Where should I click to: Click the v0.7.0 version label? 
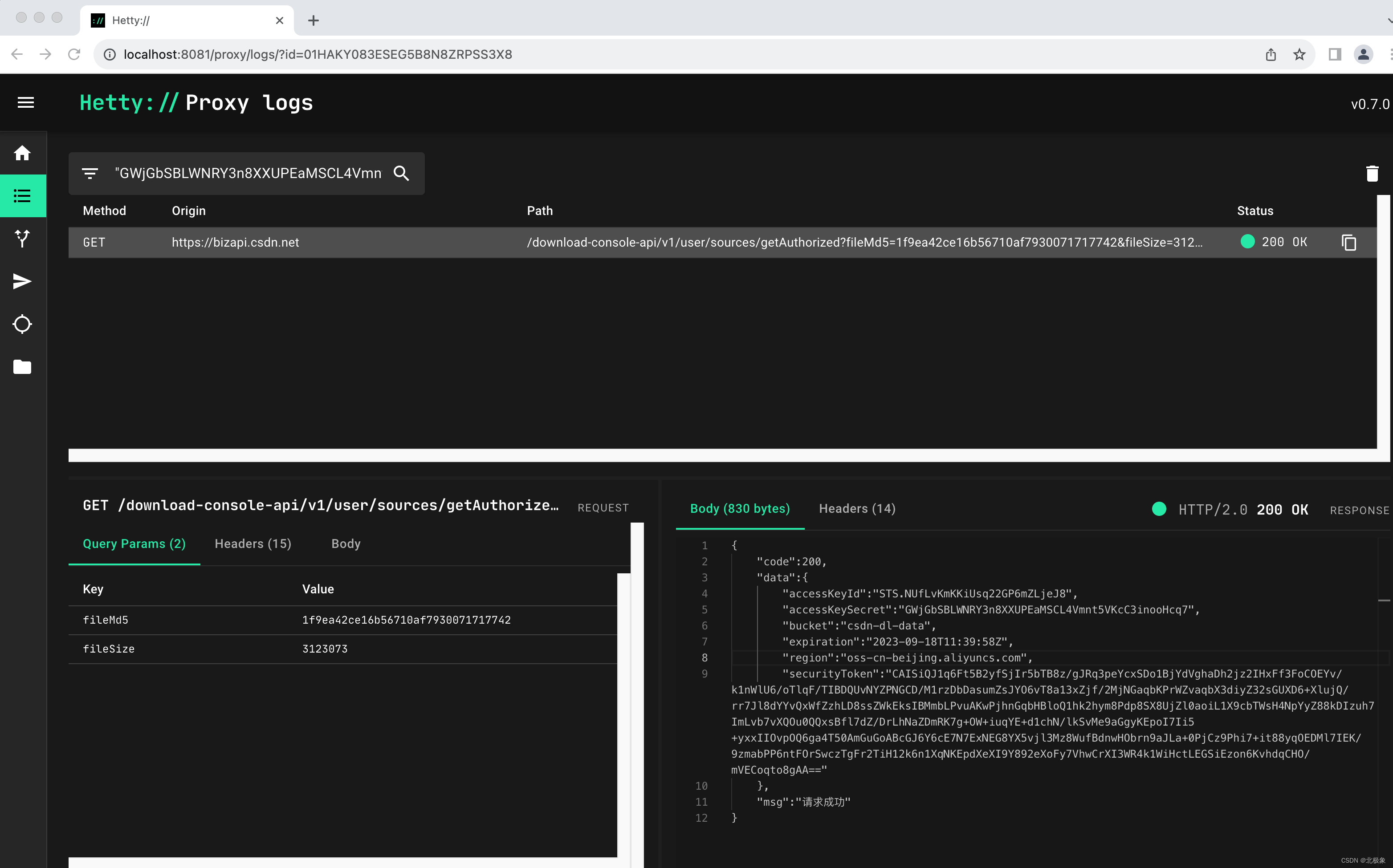tap(1370, 105)
